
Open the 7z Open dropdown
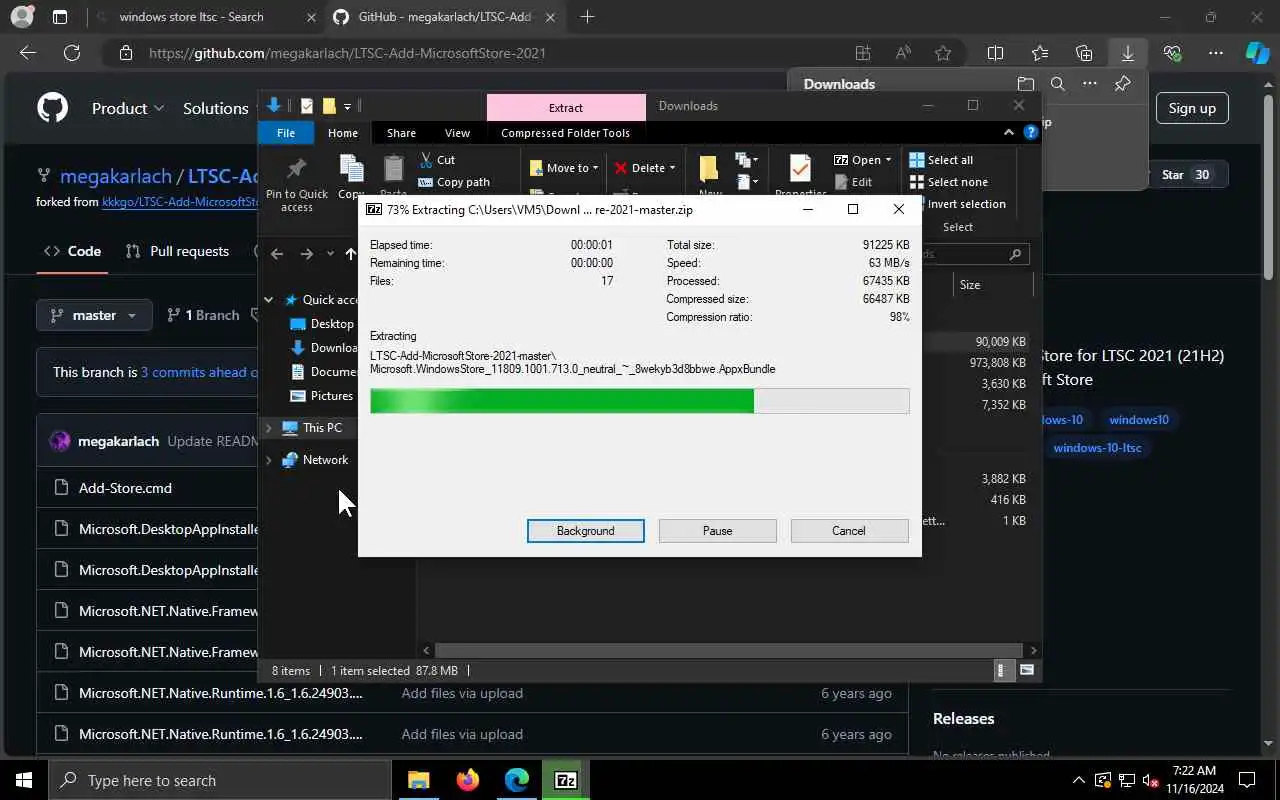[x=862, y=160]
